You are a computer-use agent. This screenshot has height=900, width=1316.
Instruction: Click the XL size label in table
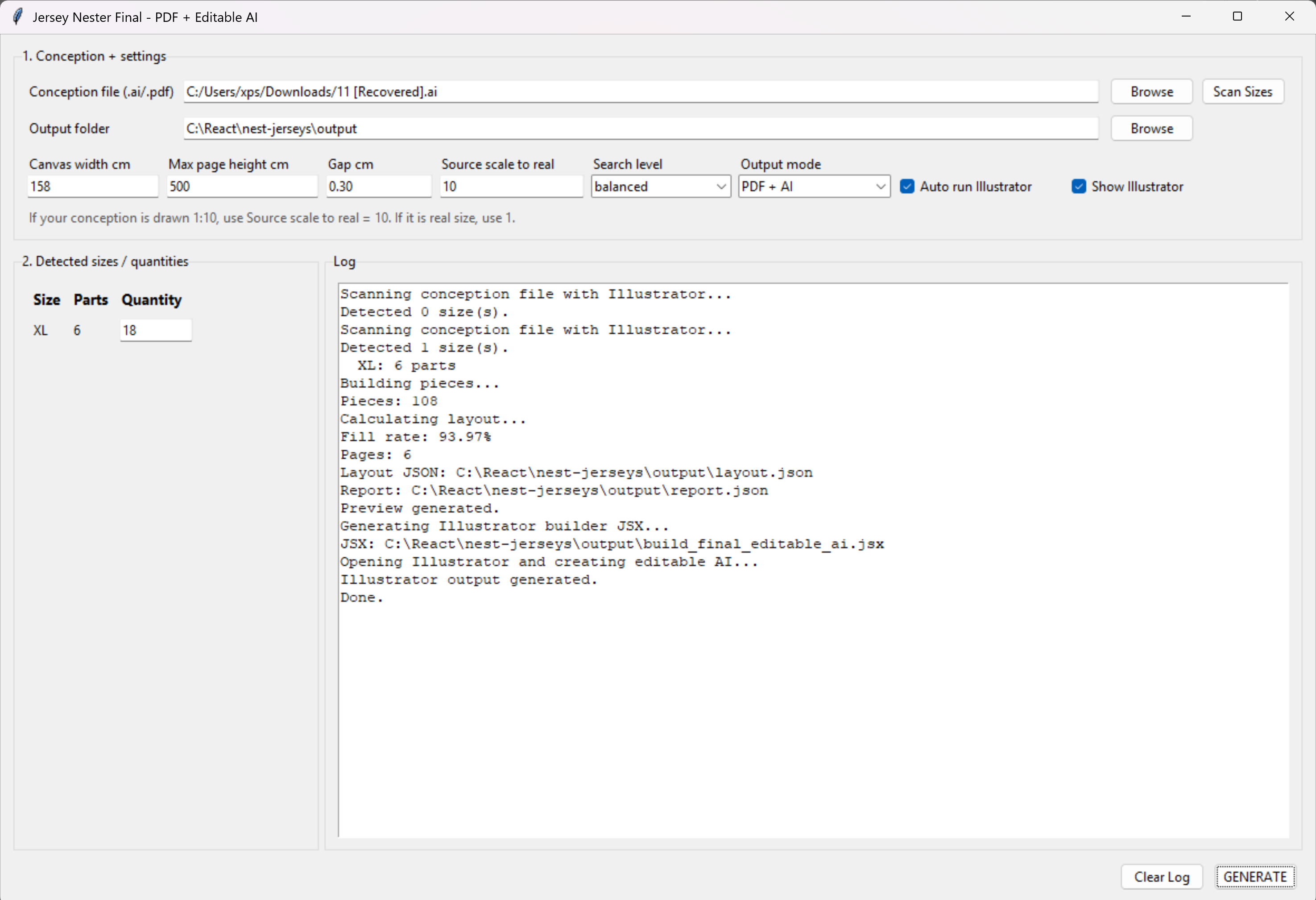[x=40, y=330]
